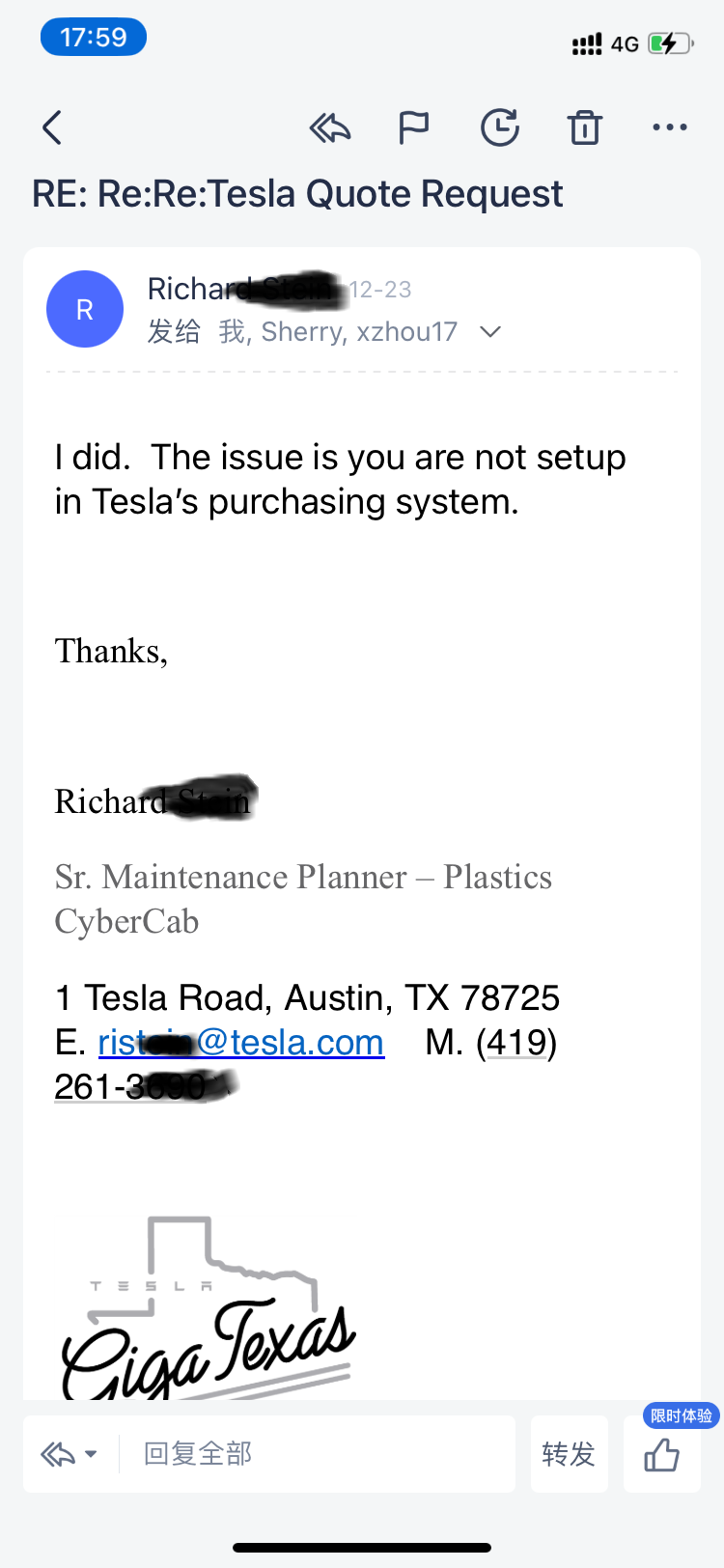Tap the clock reminder icon
Viewport: 724px width, 1568px height.
tap(500, 127)
